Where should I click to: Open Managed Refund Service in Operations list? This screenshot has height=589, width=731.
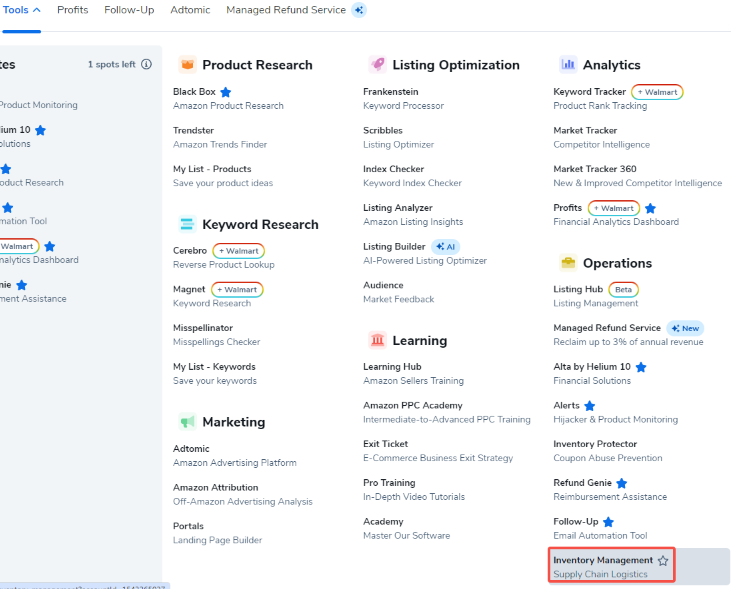point(628,335)
